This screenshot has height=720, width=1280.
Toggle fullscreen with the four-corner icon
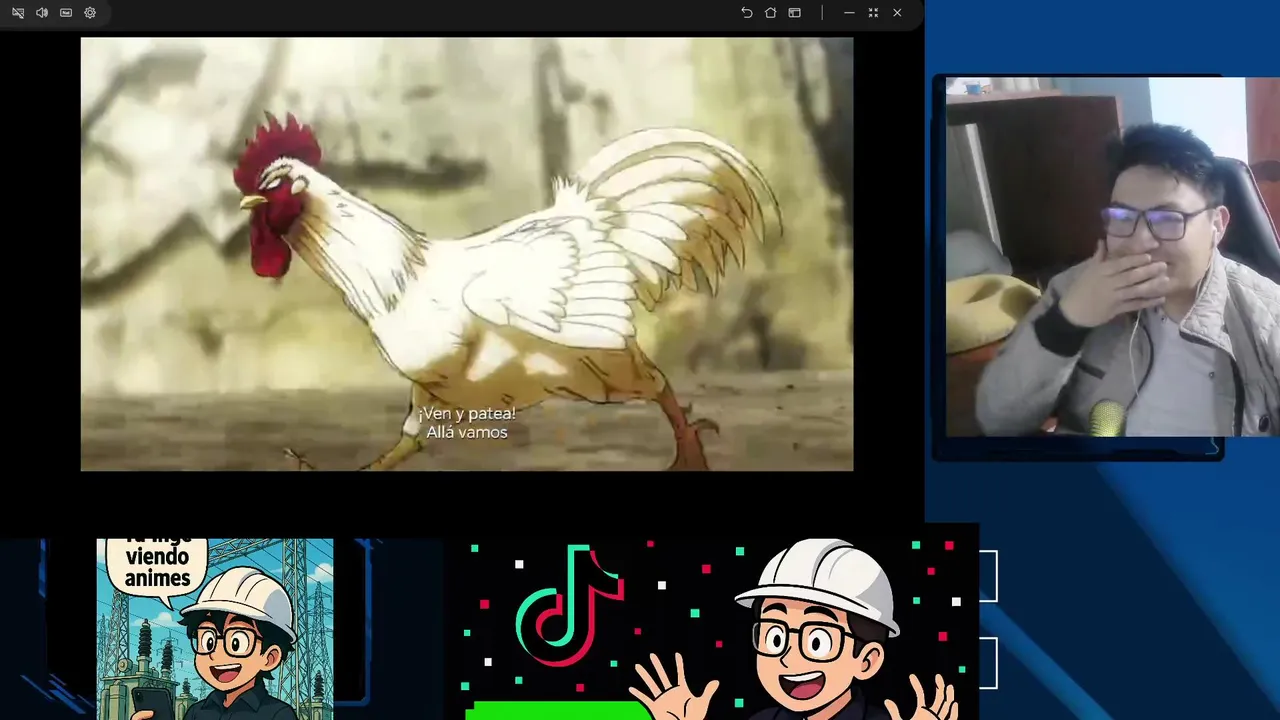pos(873,13)
